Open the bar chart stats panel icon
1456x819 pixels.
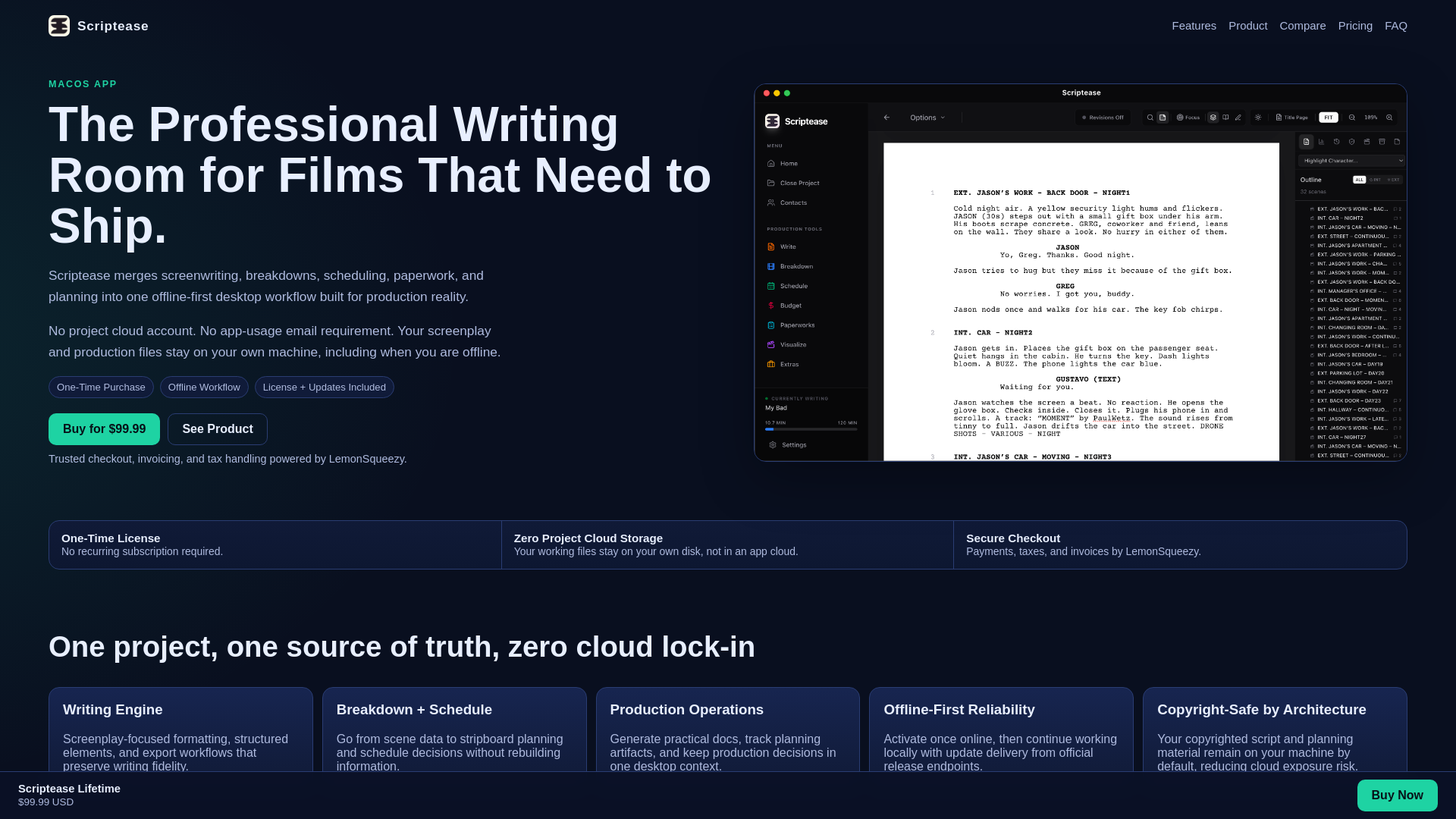point(1321,142)
